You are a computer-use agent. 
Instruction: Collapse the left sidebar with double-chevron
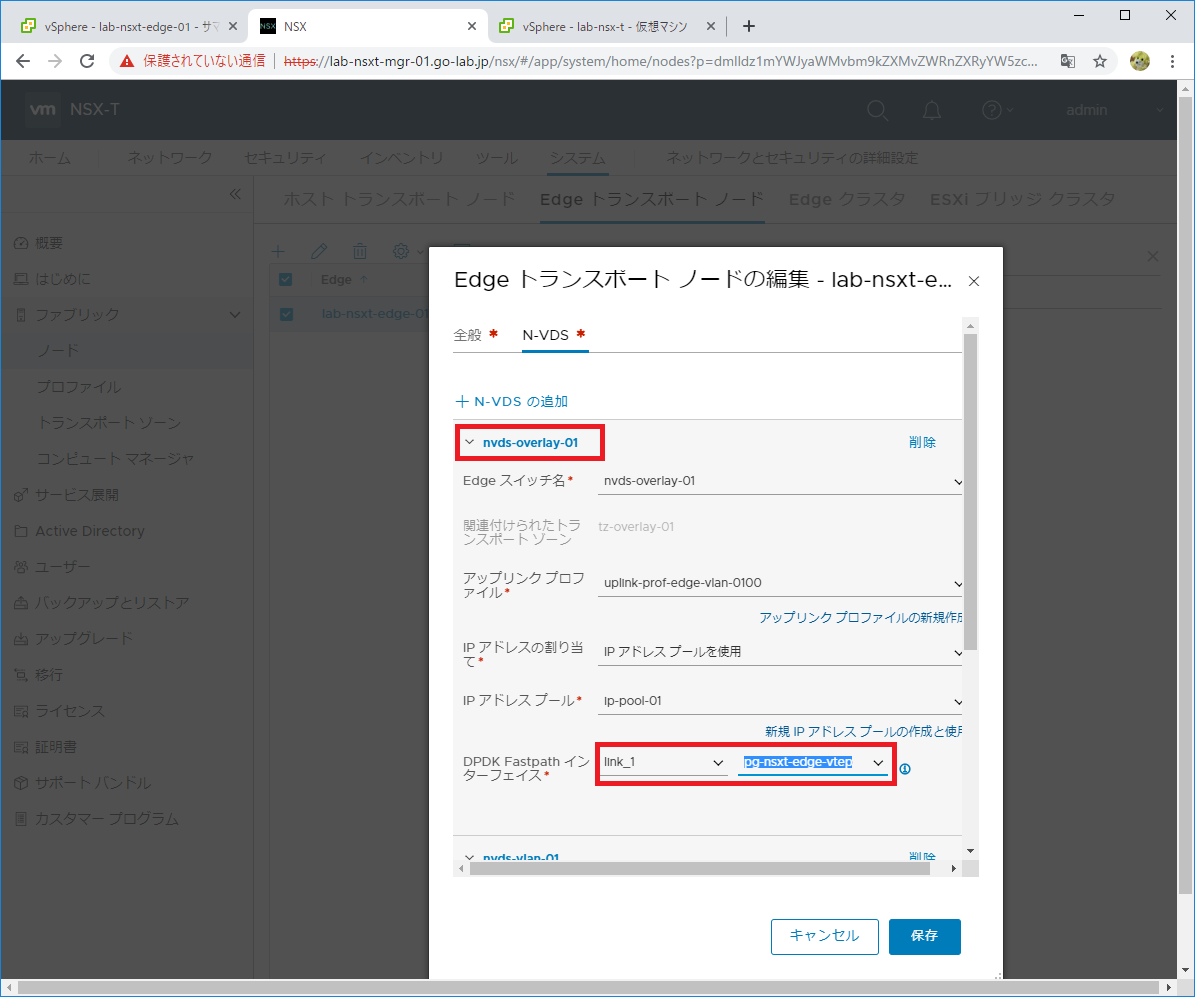point(235,194)
